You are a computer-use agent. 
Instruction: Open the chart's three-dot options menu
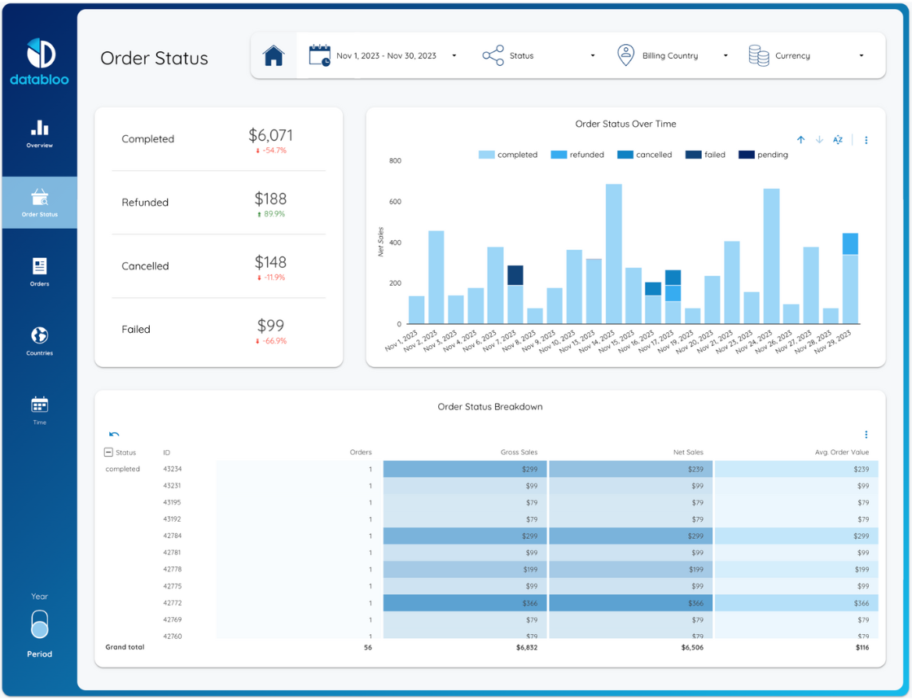(865, 140)
